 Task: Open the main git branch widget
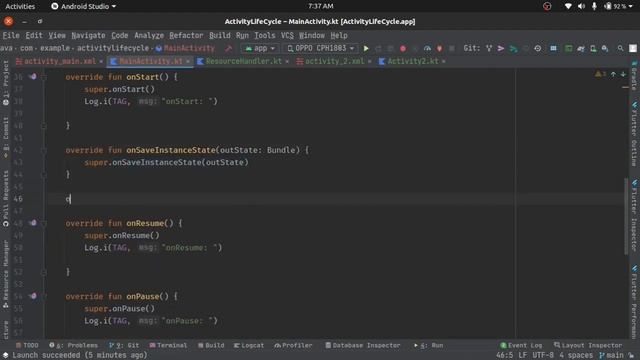(611, 355)
